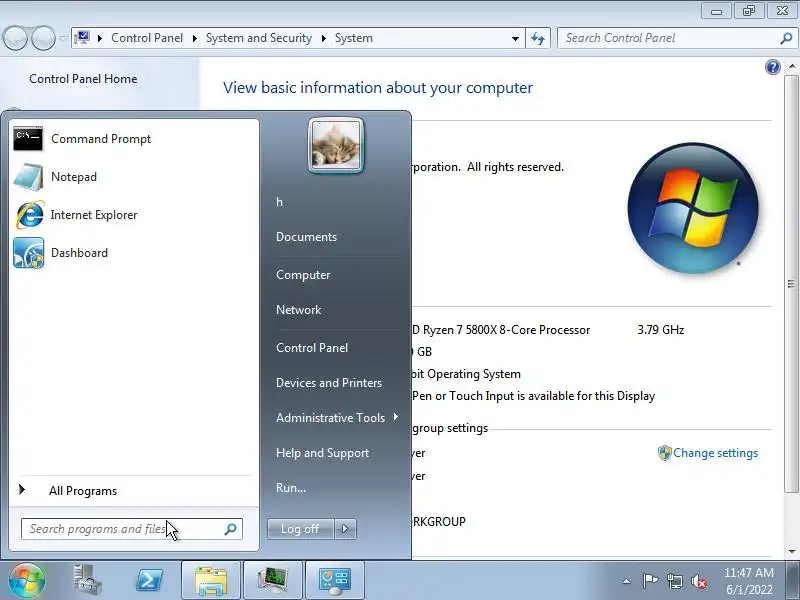Show hidden tray icons arrow
Viewport: 800px width, 600px height.
tap(627, 581)
